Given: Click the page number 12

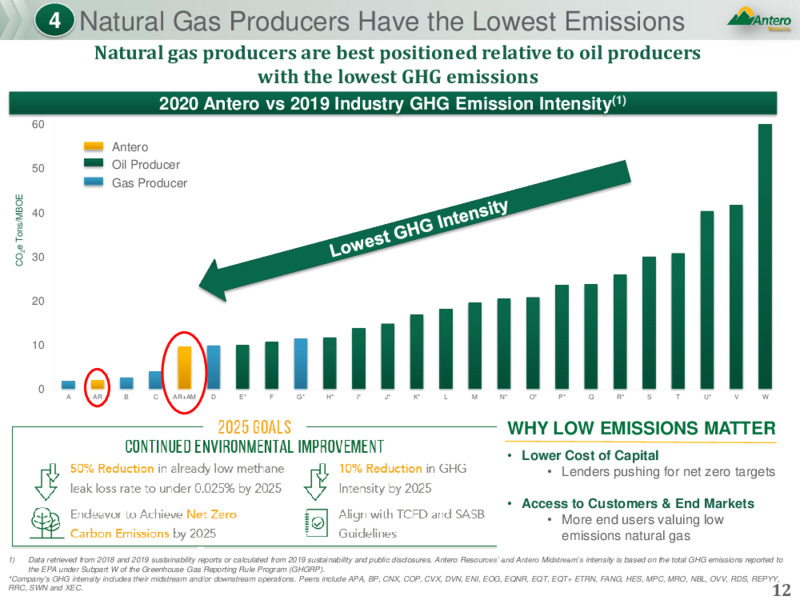Looking at the screenshot, I should (x=781, y=590).
